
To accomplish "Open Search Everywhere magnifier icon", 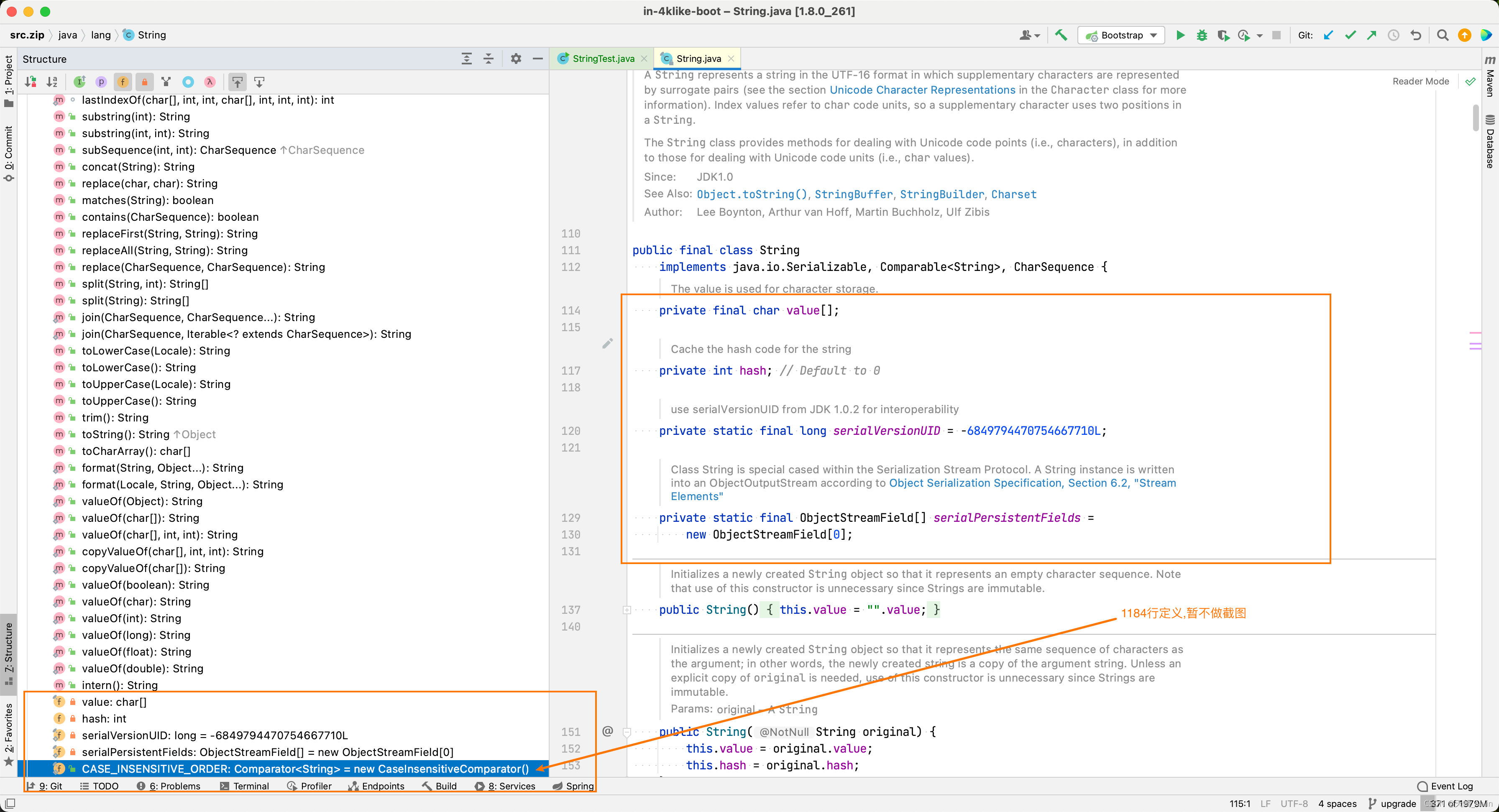I will [x=1443, y=36].
